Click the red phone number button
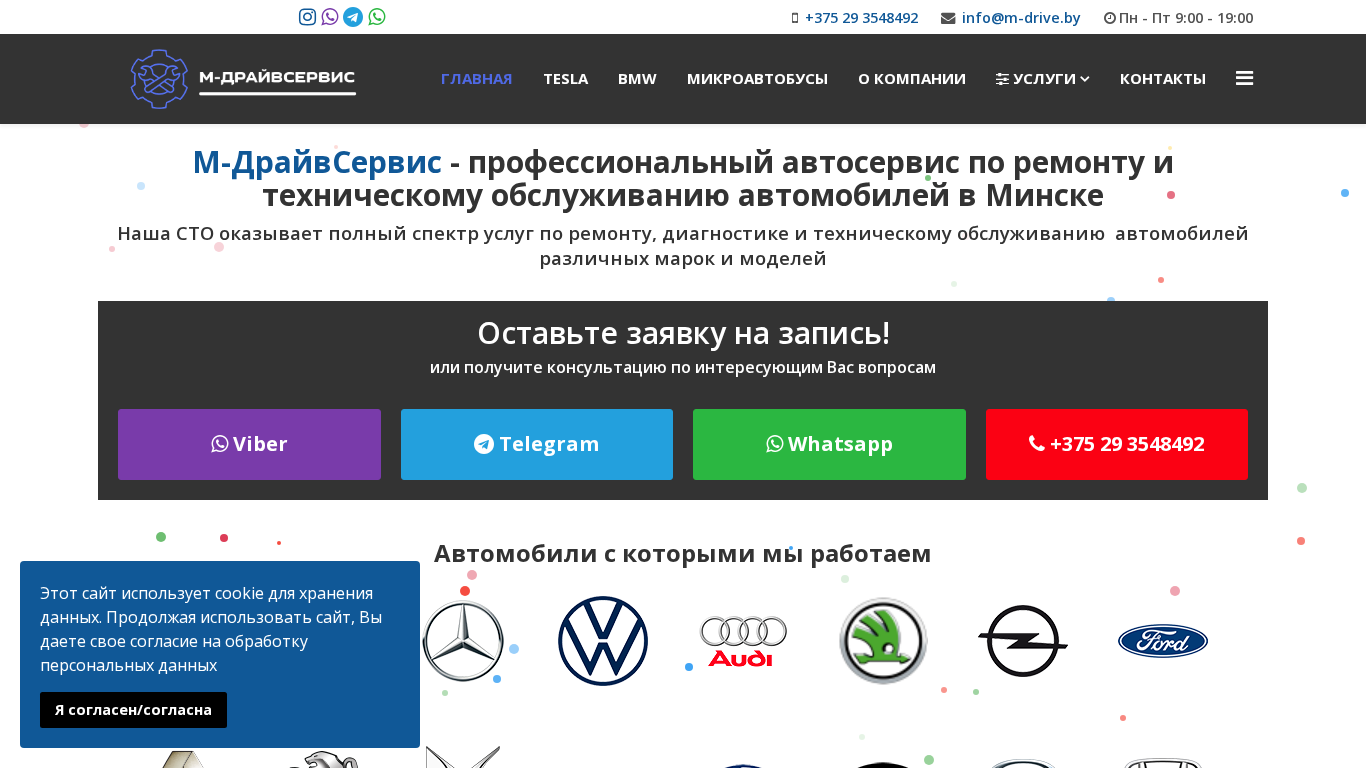Viewport: 1366px width, 768px height. click(1117, 444)
